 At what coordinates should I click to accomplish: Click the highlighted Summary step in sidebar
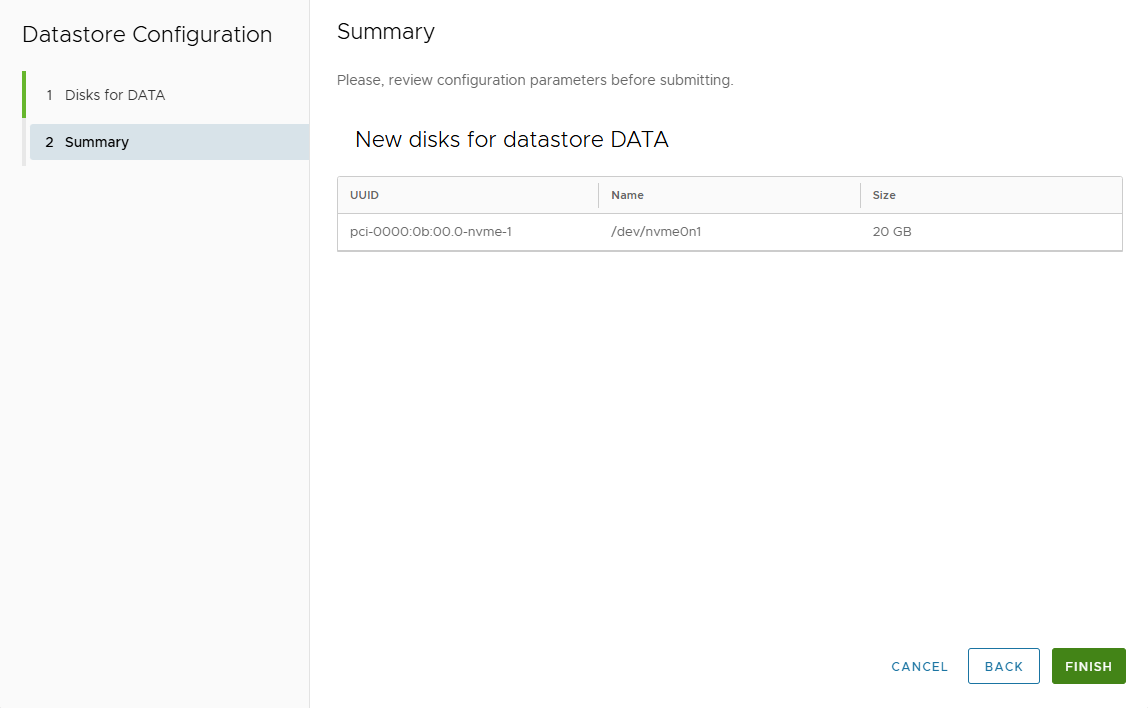tap(168, 141)
